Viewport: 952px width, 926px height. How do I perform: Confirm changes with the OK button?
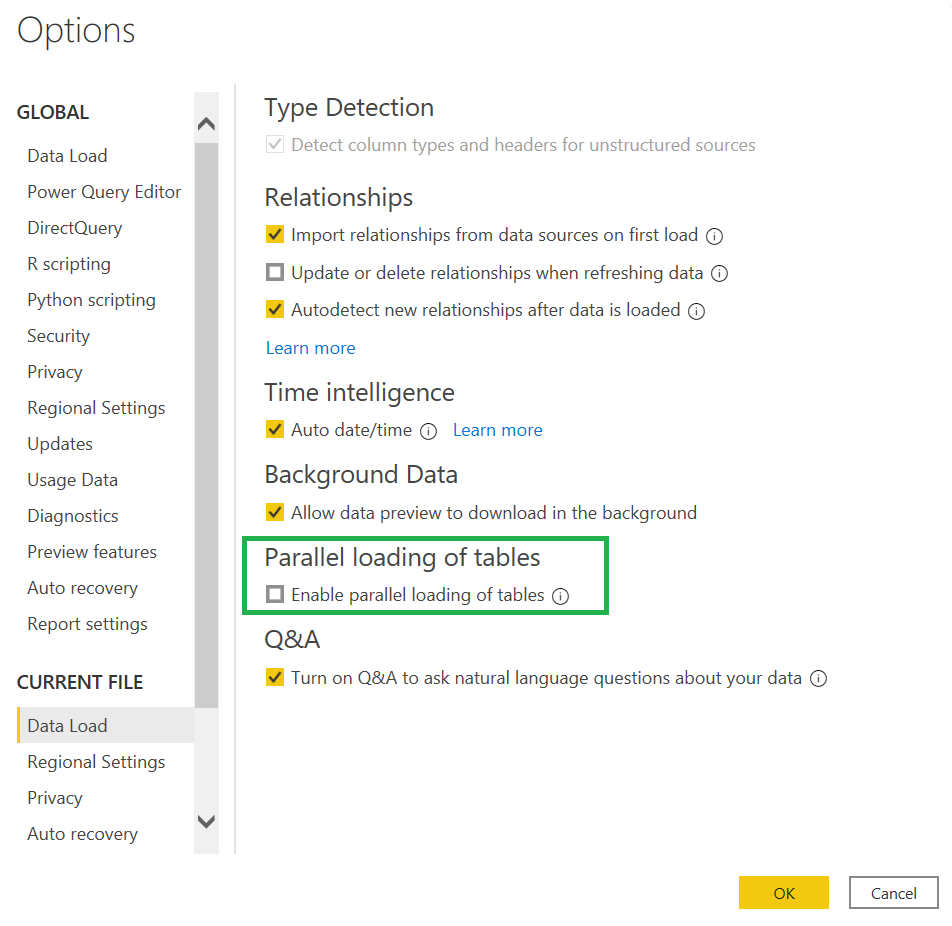pyautogui.click(x=783, y=893)
